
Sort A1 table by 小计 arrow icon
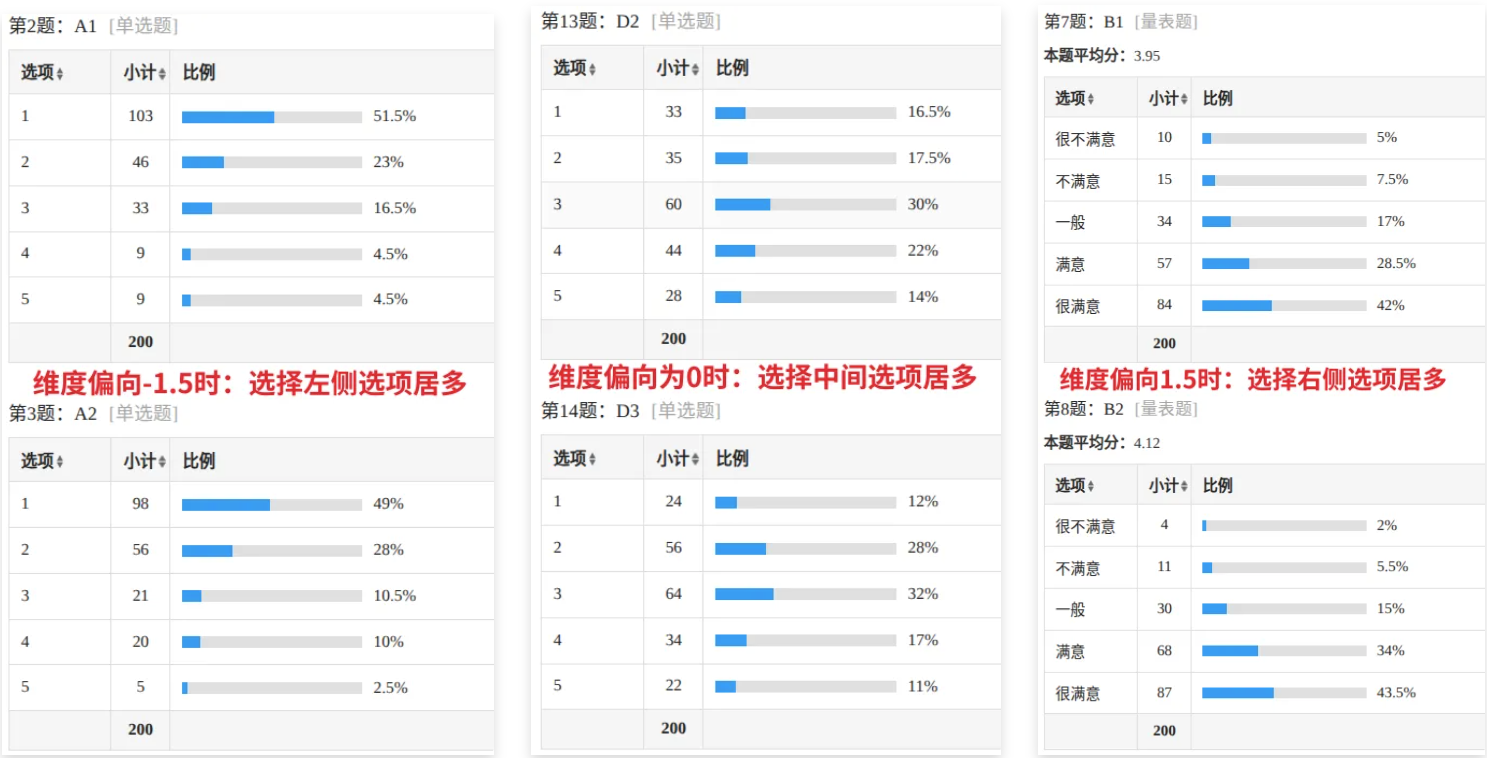coord(160,74)
